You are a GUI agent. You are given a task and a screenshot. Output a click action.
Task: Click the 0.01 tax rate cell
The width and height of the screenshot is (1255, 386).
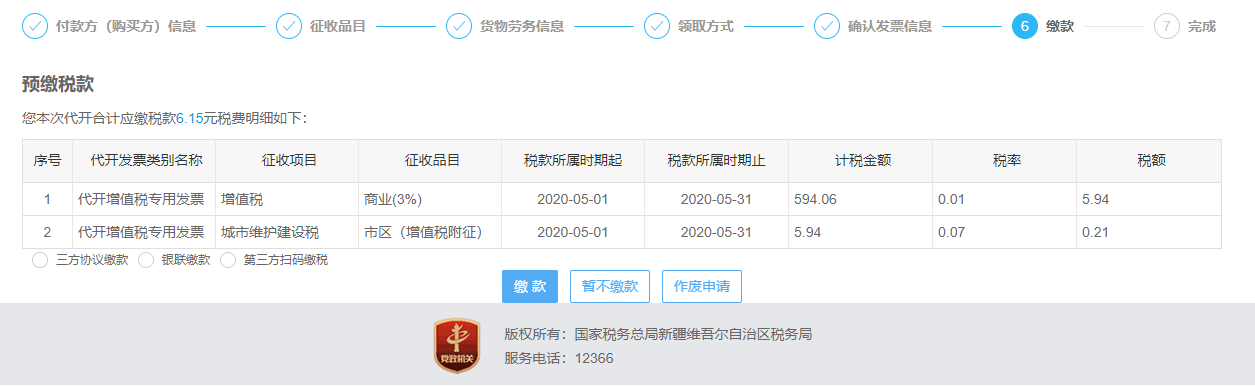tap(1005, 199)
